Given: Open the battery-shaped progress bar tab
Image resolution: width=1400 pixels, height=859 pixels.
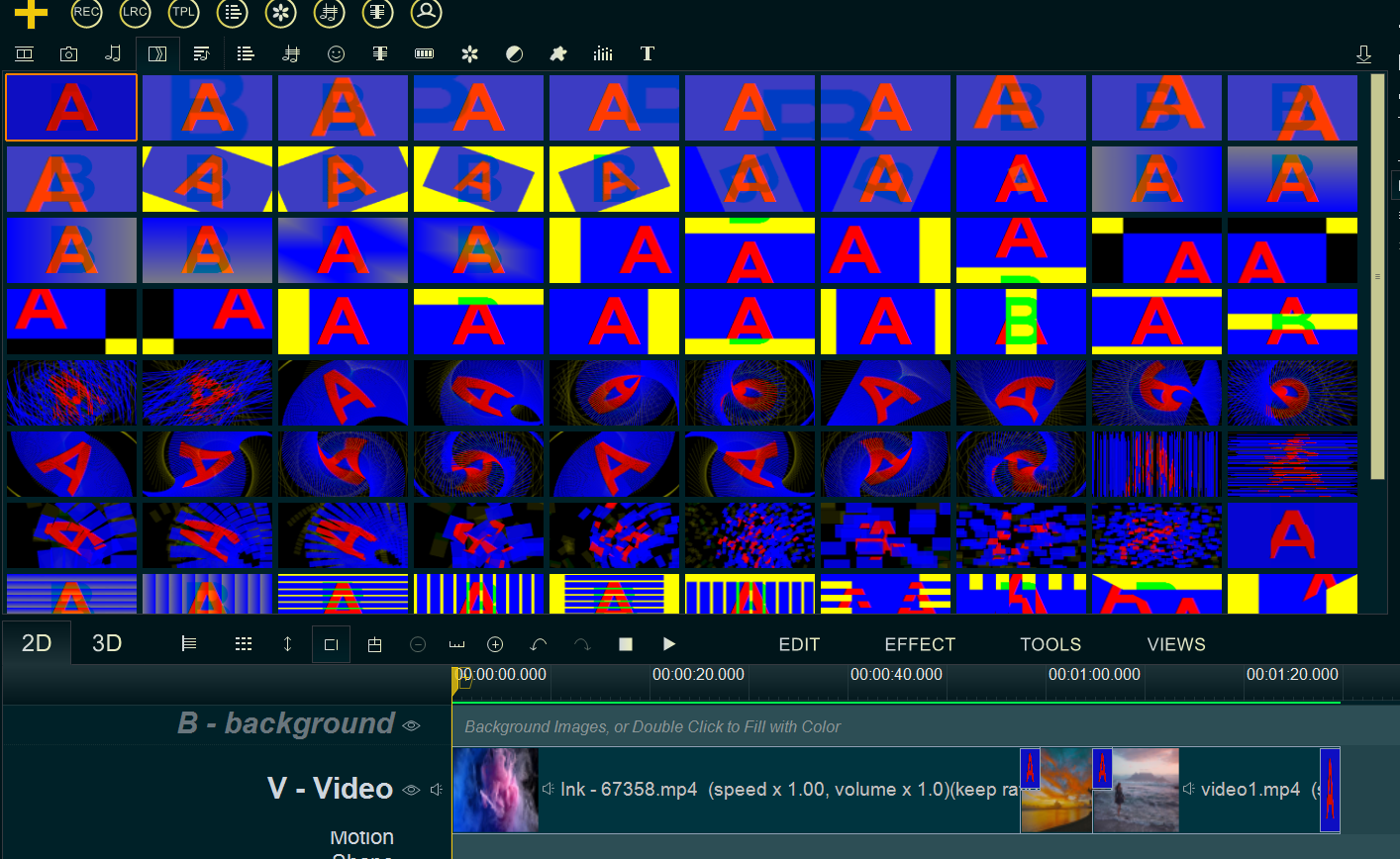Looking at the screenshot, I should pyautogui.click(x=424, y=53).
